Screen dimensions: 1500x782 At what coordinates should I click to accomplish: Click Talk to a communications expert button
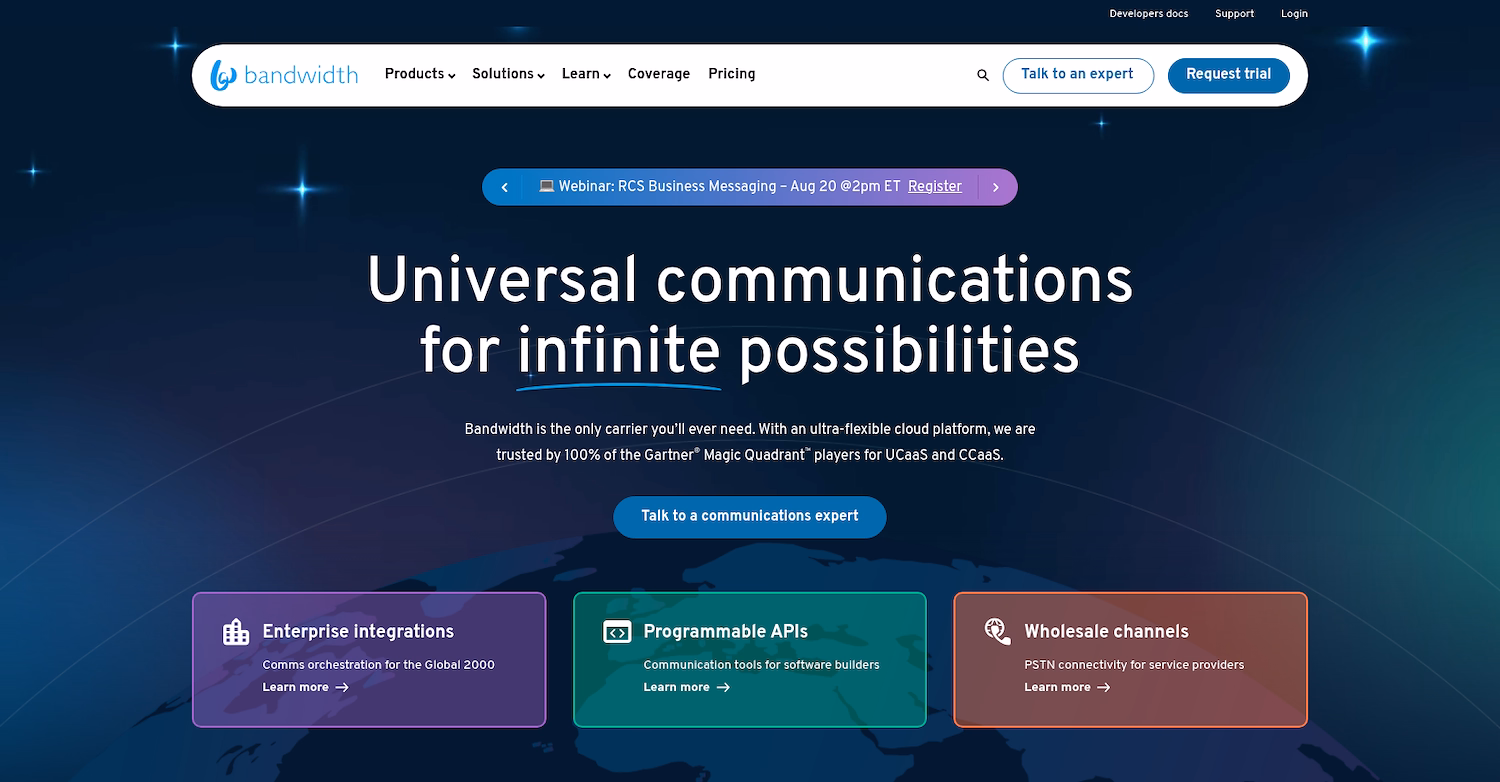pos(750,517)
